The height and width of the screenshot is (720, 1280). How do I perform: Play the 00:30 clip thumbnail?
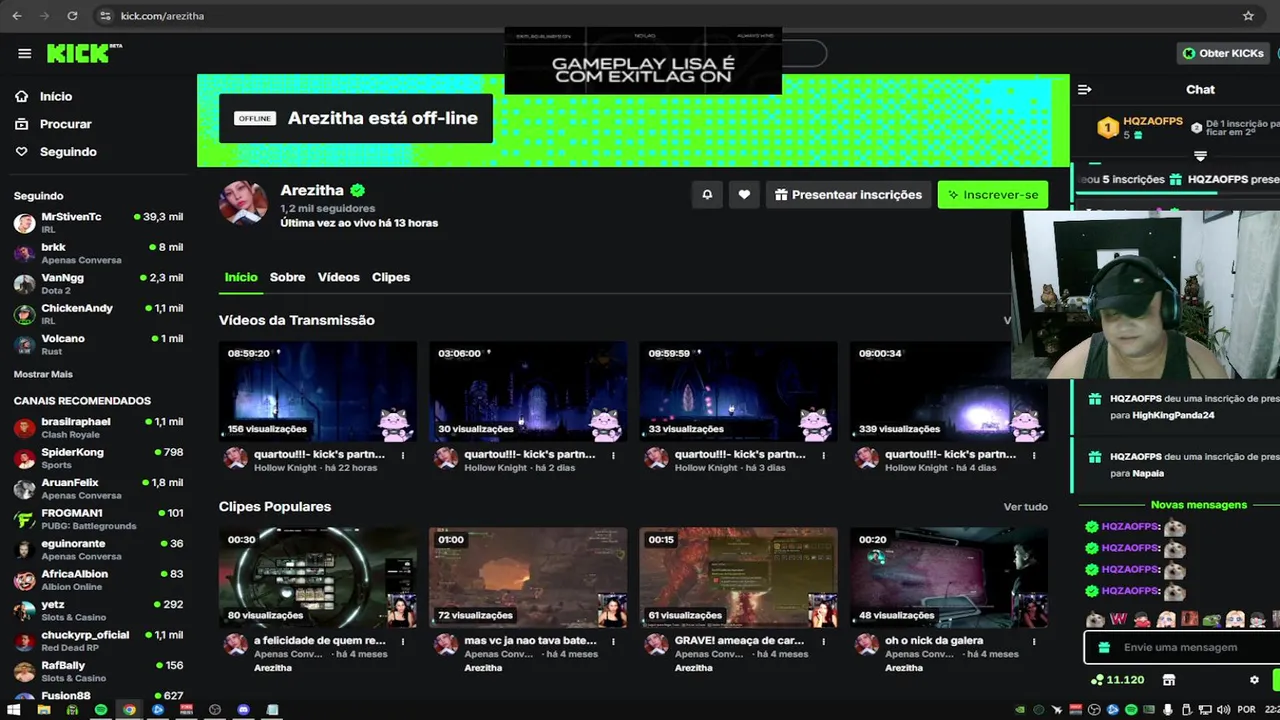click(x=318, y=578)
